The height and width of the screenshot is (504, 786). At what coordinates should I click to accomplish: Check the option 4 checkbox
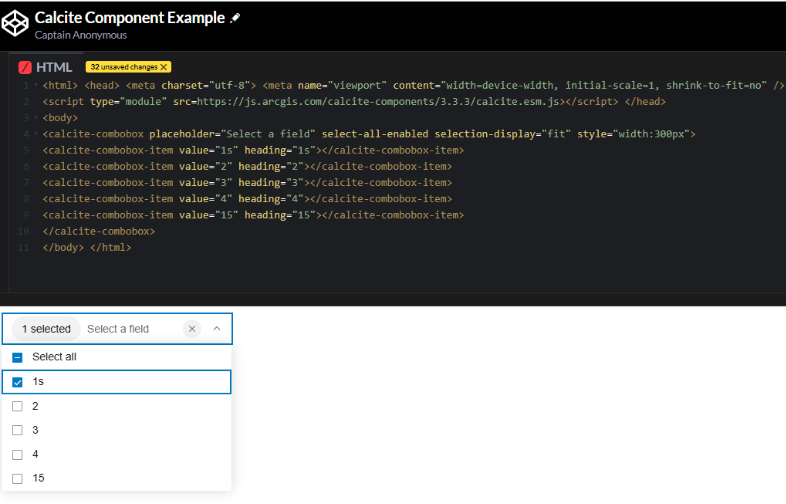[18, 454]
